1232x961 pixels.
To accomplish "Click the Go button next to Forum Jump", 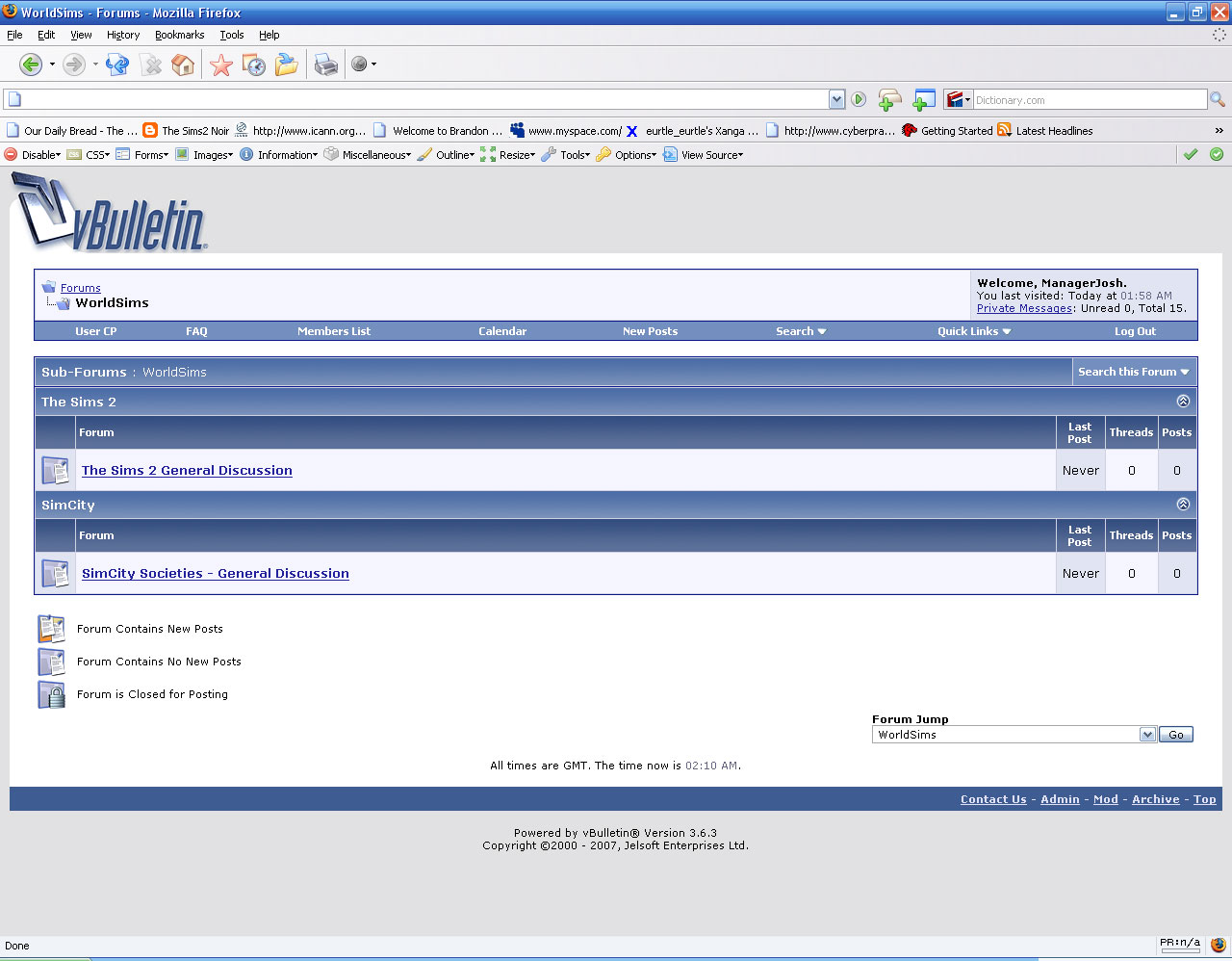I will (x=1176, y=735).
